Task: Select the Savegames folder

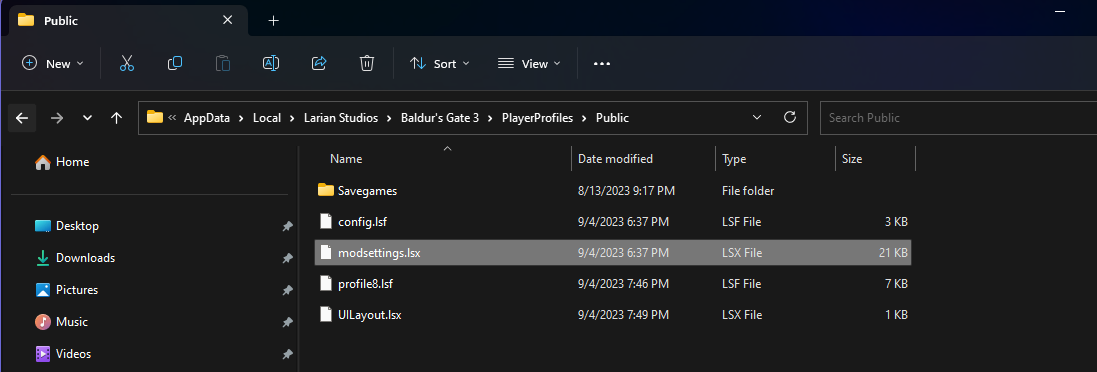Action: (x=613, y=190)
